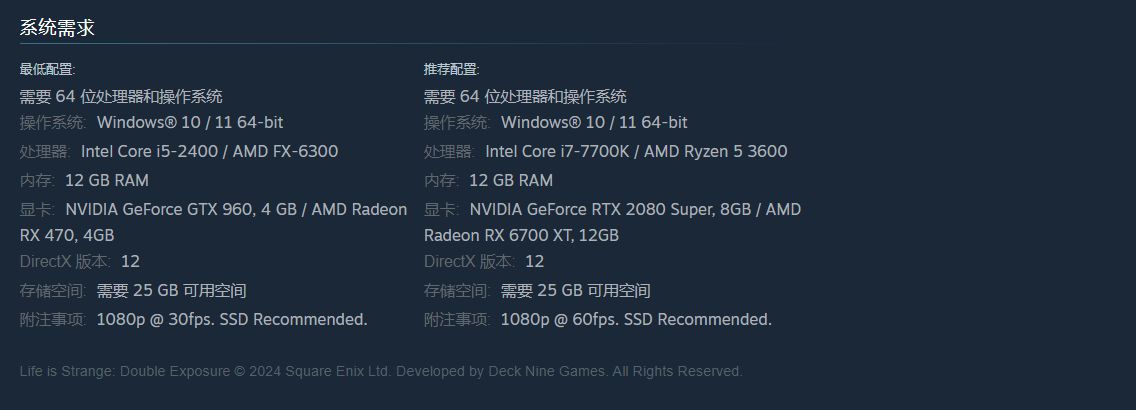Click the 系统需求 section heading

click(x=57, y=28)
